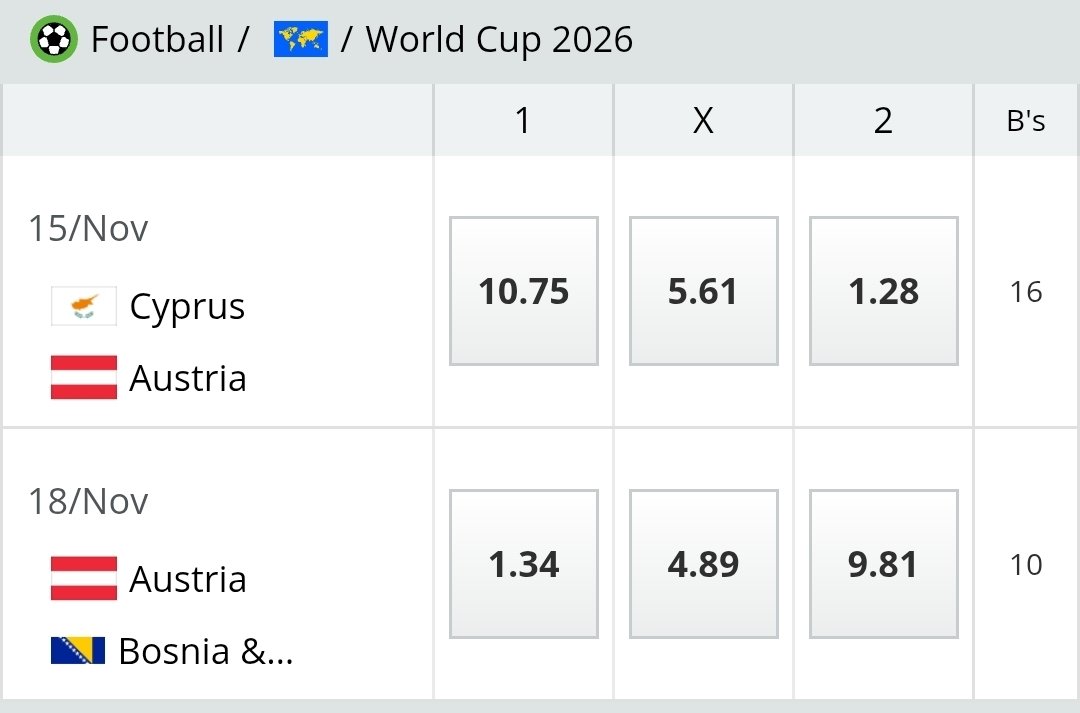Click the world map flag icon
Viewport: 1080px width, 713px height.
(x=300, y=40)
